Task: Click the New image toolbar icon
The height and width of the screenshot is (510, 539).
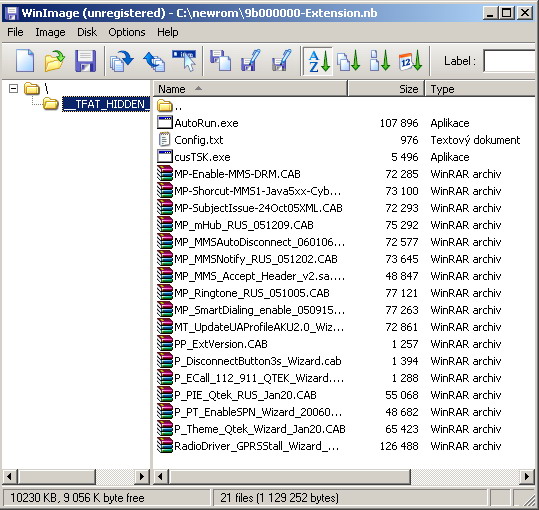Action: (25, 61)
